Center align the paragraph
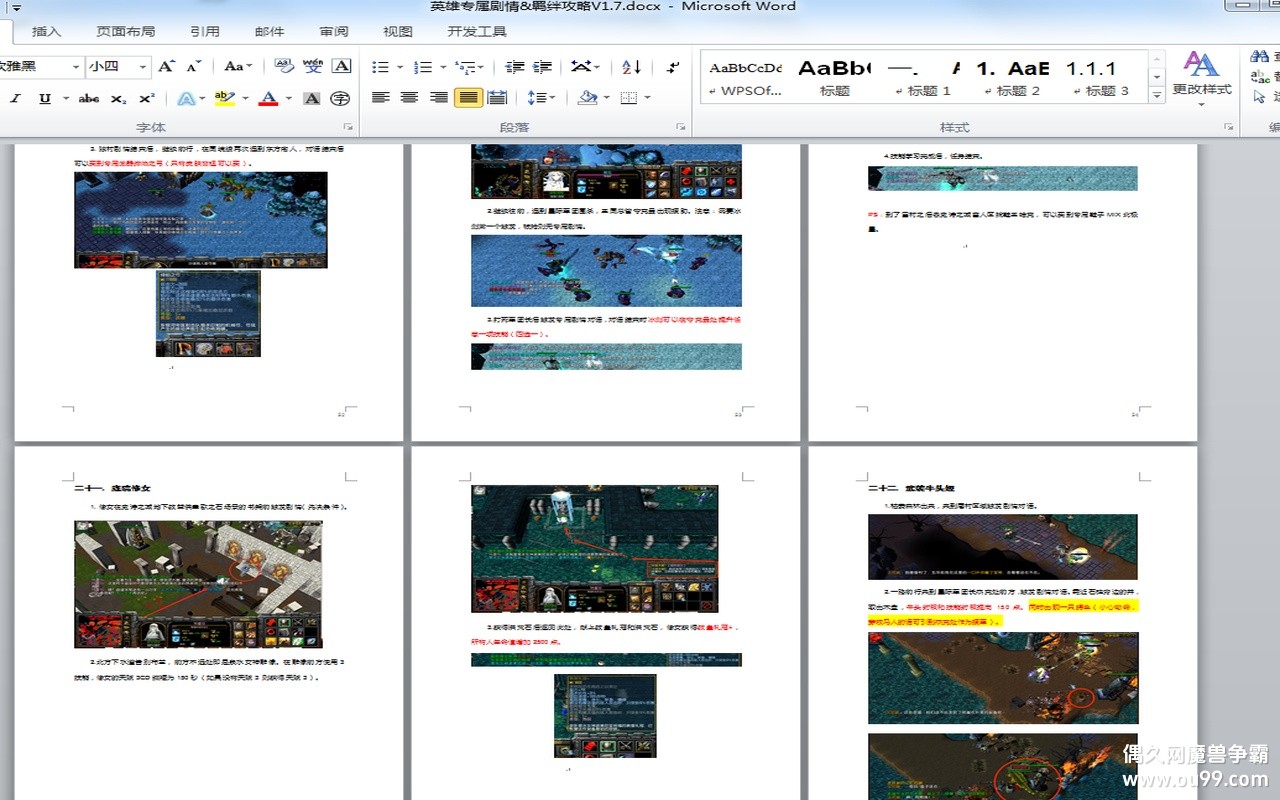This screenshot has width=1280, height=800. tap(409, 98)
